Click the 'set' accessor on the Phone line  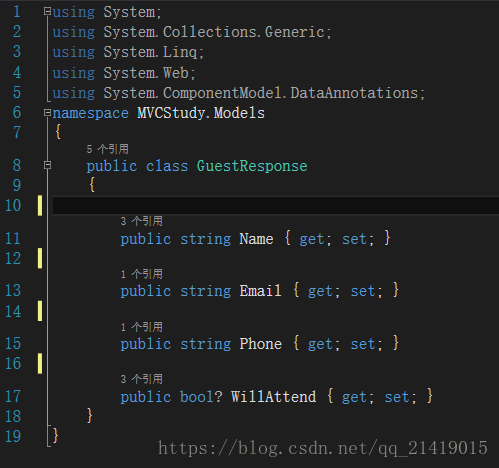pos(363,344)
